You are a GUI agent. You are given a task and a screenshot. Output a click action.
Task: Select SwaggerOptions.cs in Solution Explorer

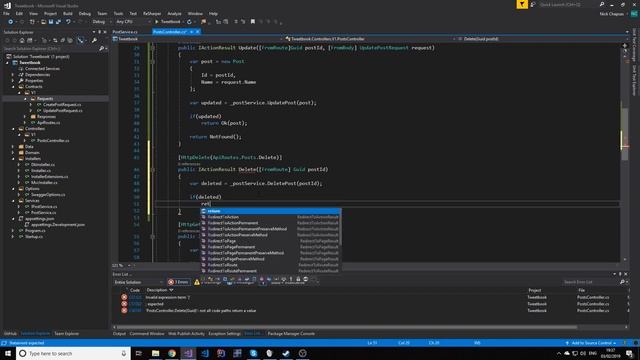coord(48,195)
